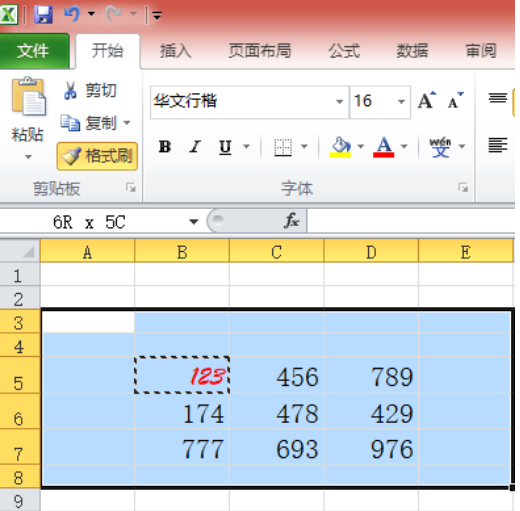Click the 剪切 (Cut) button
Image resolution: width=520 pixels, height=511 pixels.
click(x=90, y=91)
